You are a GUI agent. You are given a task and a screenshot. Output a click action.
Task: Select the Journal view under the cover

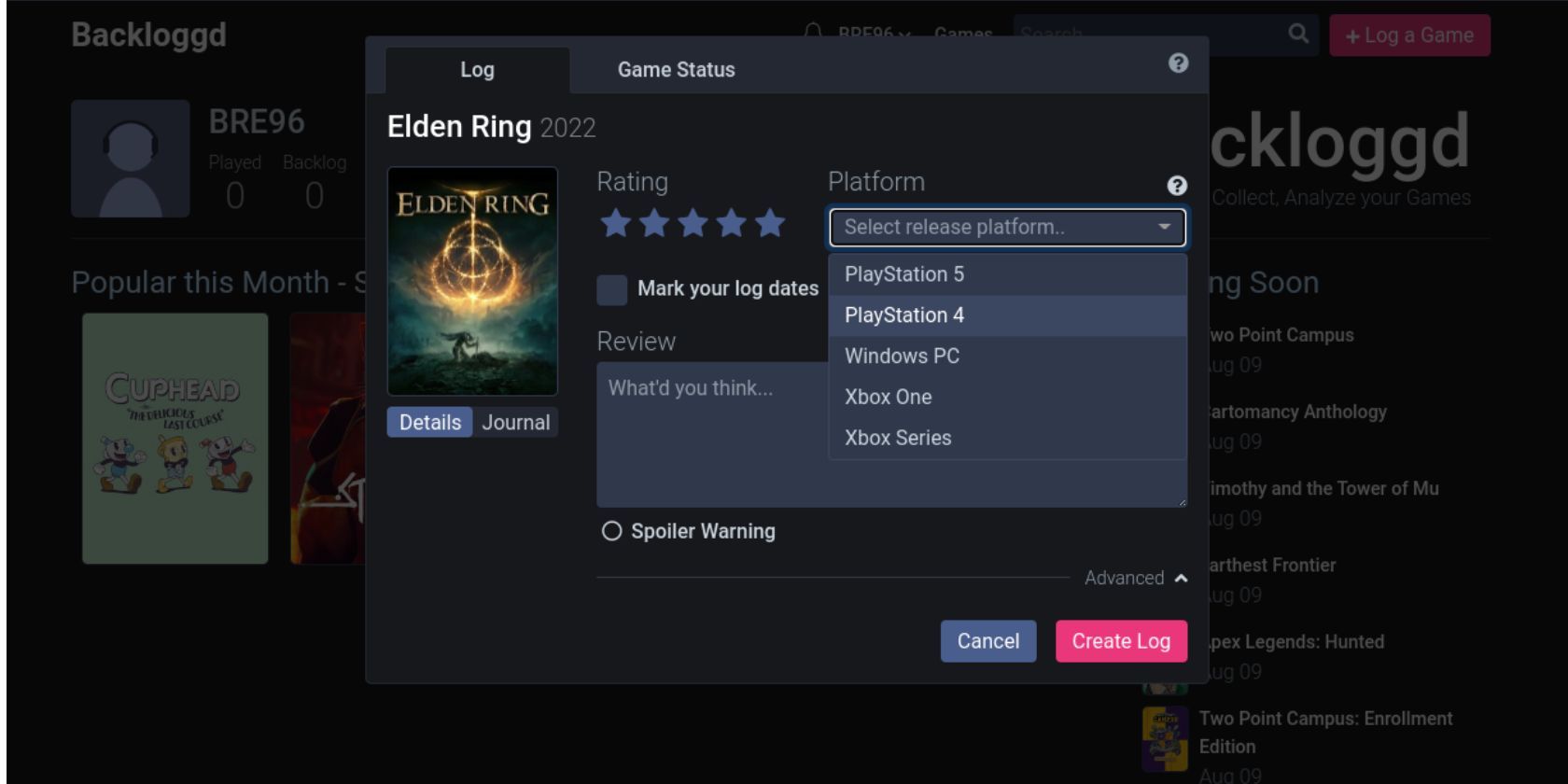point(515,423)
